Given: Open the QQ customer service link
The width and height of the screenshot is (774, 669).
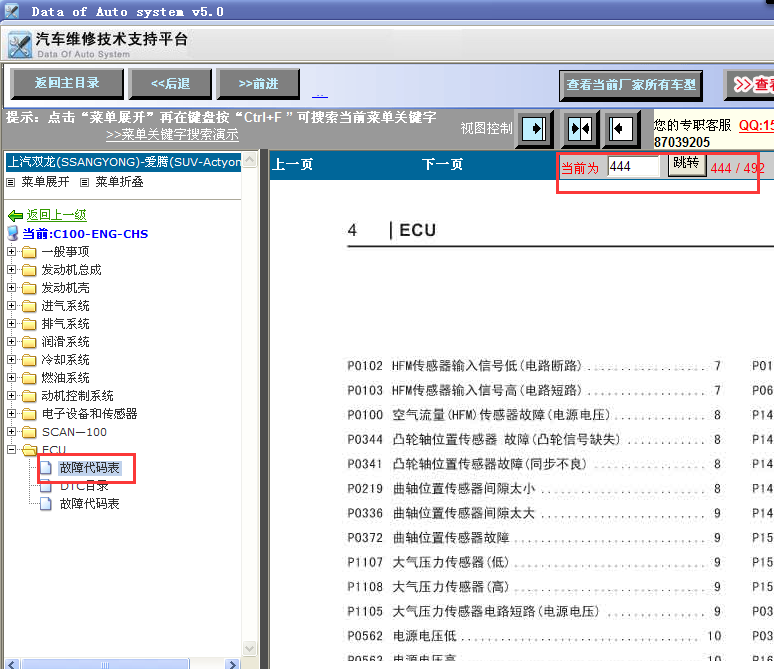Looking at the screenshot, I should point(756,125).
